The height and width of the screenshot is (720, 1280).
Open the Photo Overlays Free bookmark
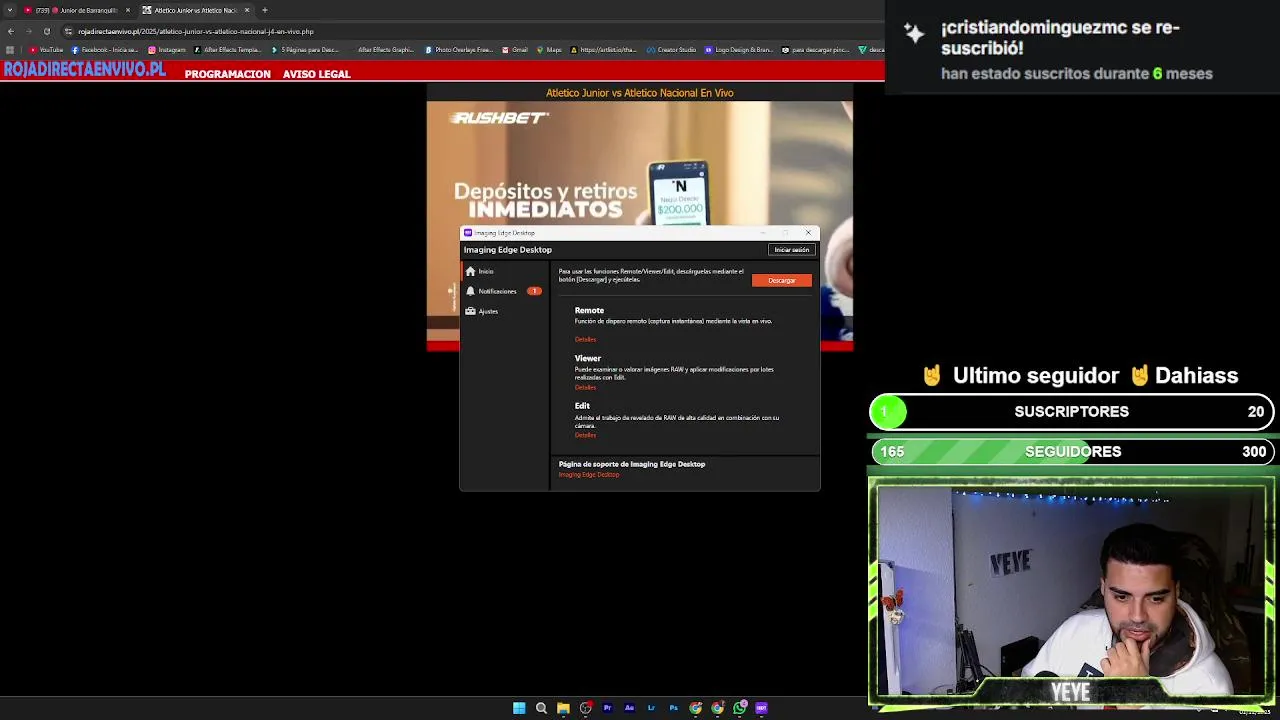click(459, 50)
